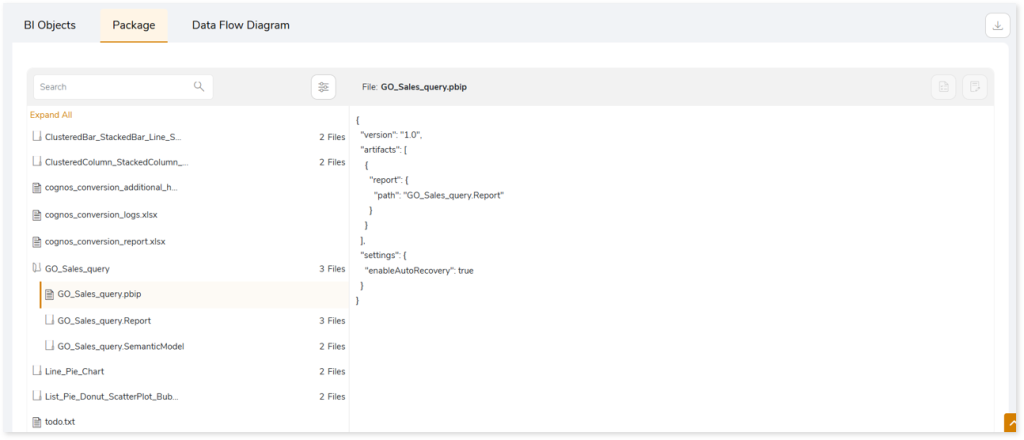The width and height of the screenshot is (1024, 440).
Task: Click the todo.txt file icon
Action: [x=37, y=422]
